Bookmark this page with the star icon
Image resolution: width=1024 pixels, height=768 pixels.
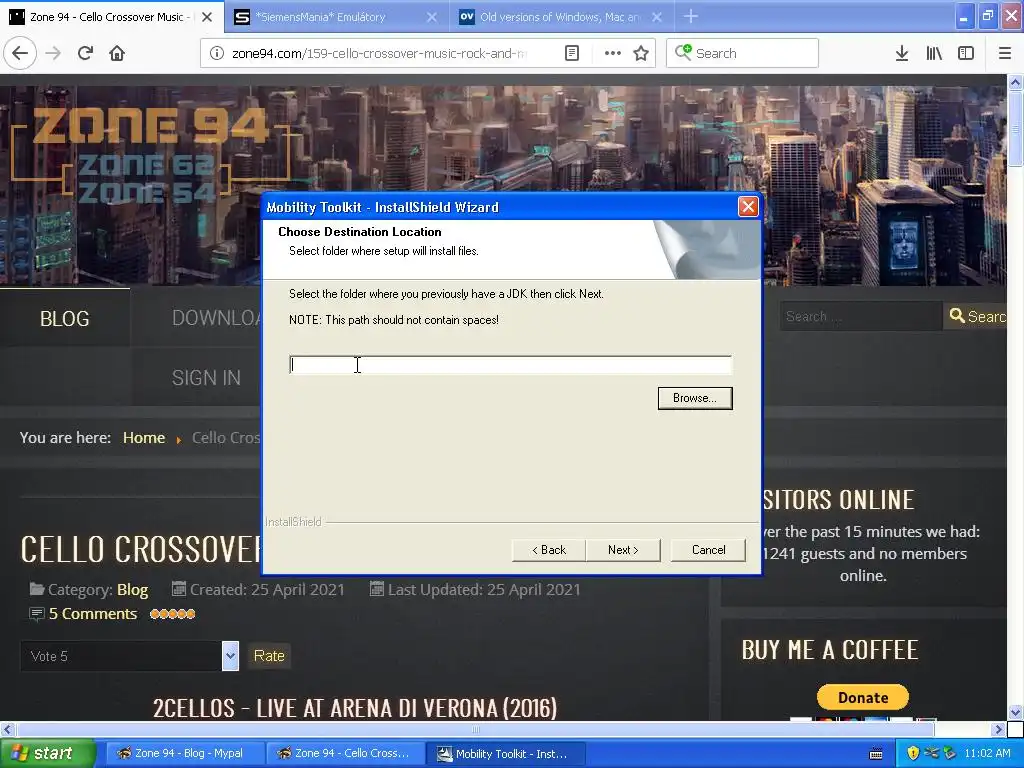tap(641, 53)
